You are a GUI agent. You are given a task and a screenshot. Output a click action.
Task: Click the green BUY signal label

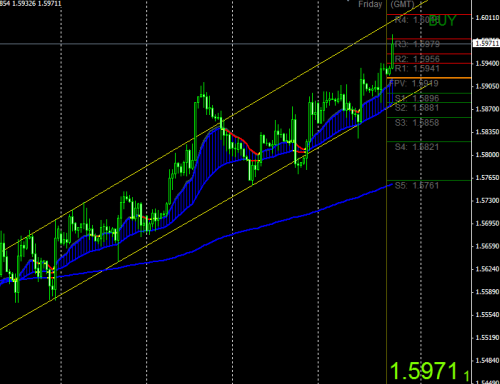coord(442,21)
